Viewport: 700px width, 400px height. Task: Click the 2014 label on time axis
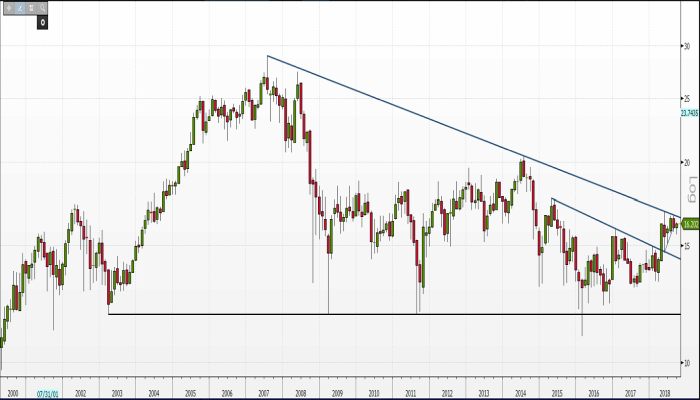tap(520, 394)
